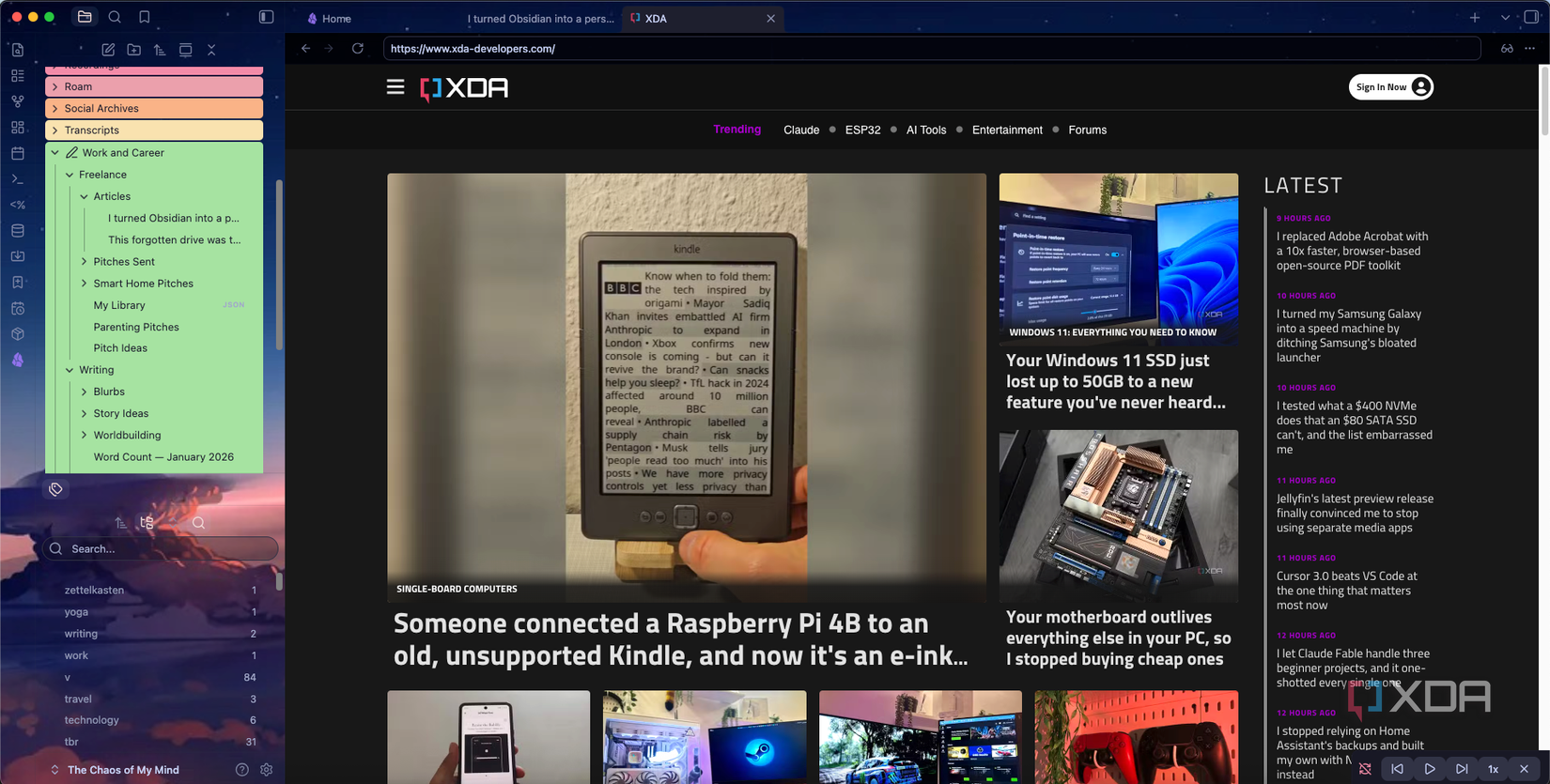This screenshot has height=784, width=1550.
Task: Collapse the Freelance folder
Action: pyautogui.click(x=70, y=175)
